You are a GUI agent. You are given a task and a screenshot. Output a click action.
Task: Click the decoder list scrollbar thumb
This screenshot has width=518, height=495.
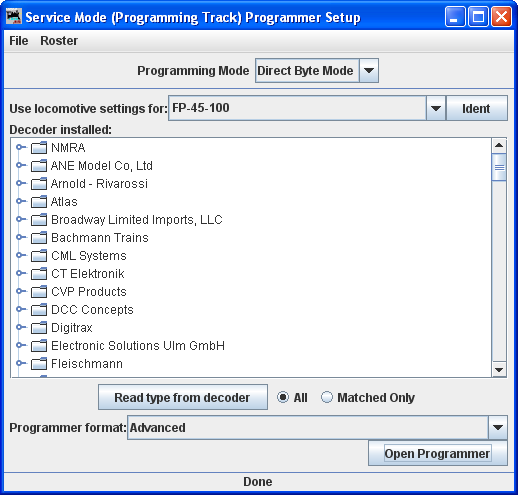pyautogui.click(x=499, y=167)
